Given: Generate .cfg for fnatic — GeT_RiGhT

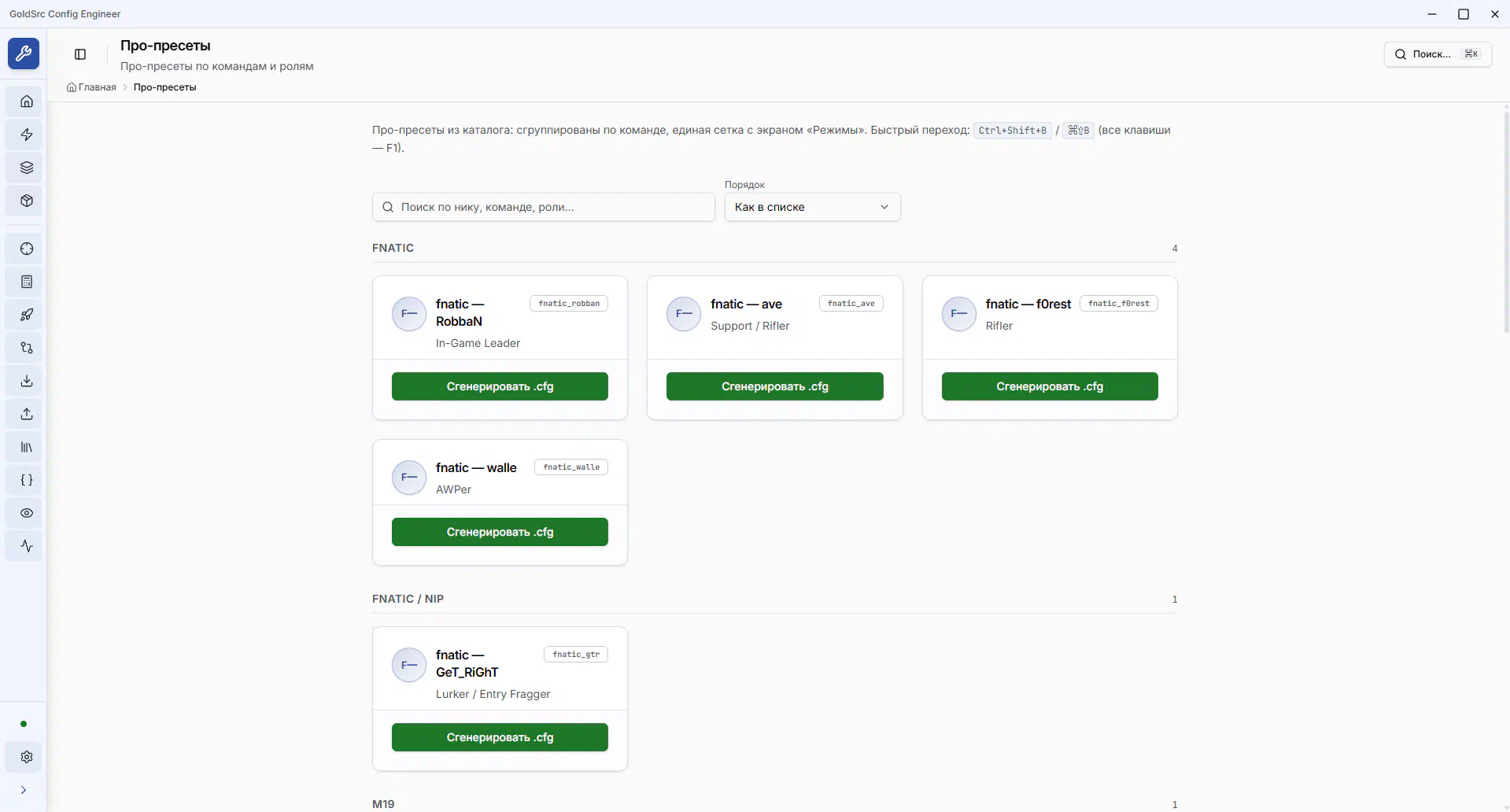Looking at the screenshot, I should [500, 737].
